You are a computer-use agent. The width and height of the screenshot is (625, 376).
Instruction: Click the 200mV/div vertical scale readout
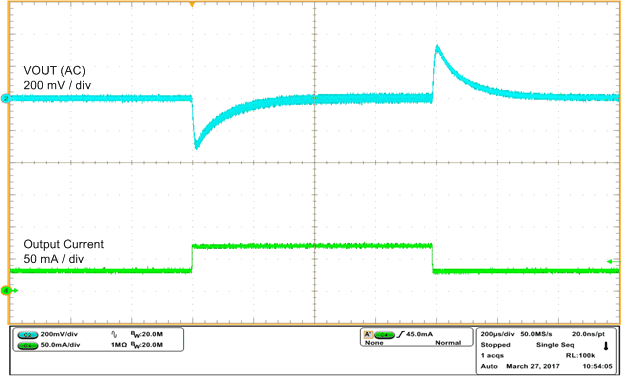[59, 335]
